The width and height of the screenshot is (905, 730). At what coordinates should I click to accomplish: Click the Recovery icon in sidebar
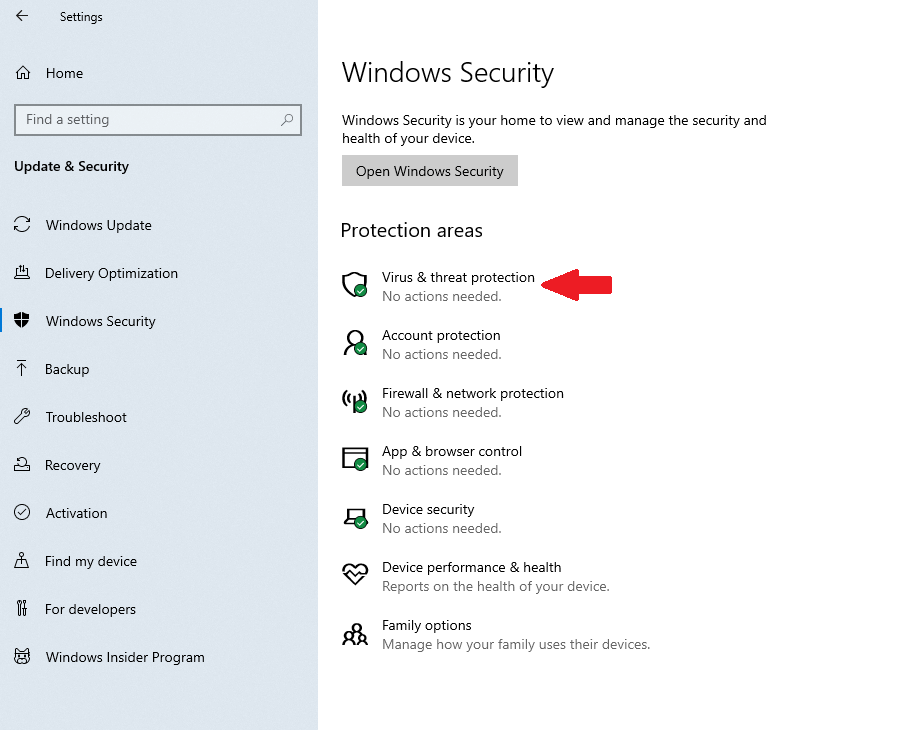(x=22, y=465)
